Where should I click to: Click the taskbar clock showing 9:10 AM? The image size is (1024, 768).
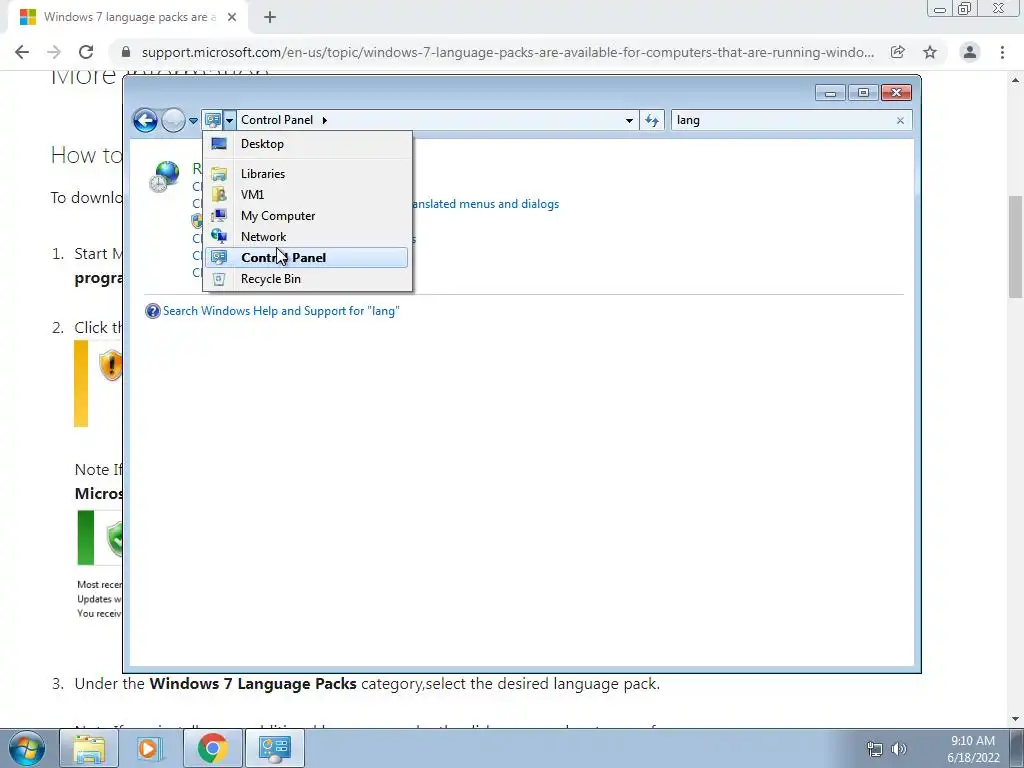(x=973, y=749)
